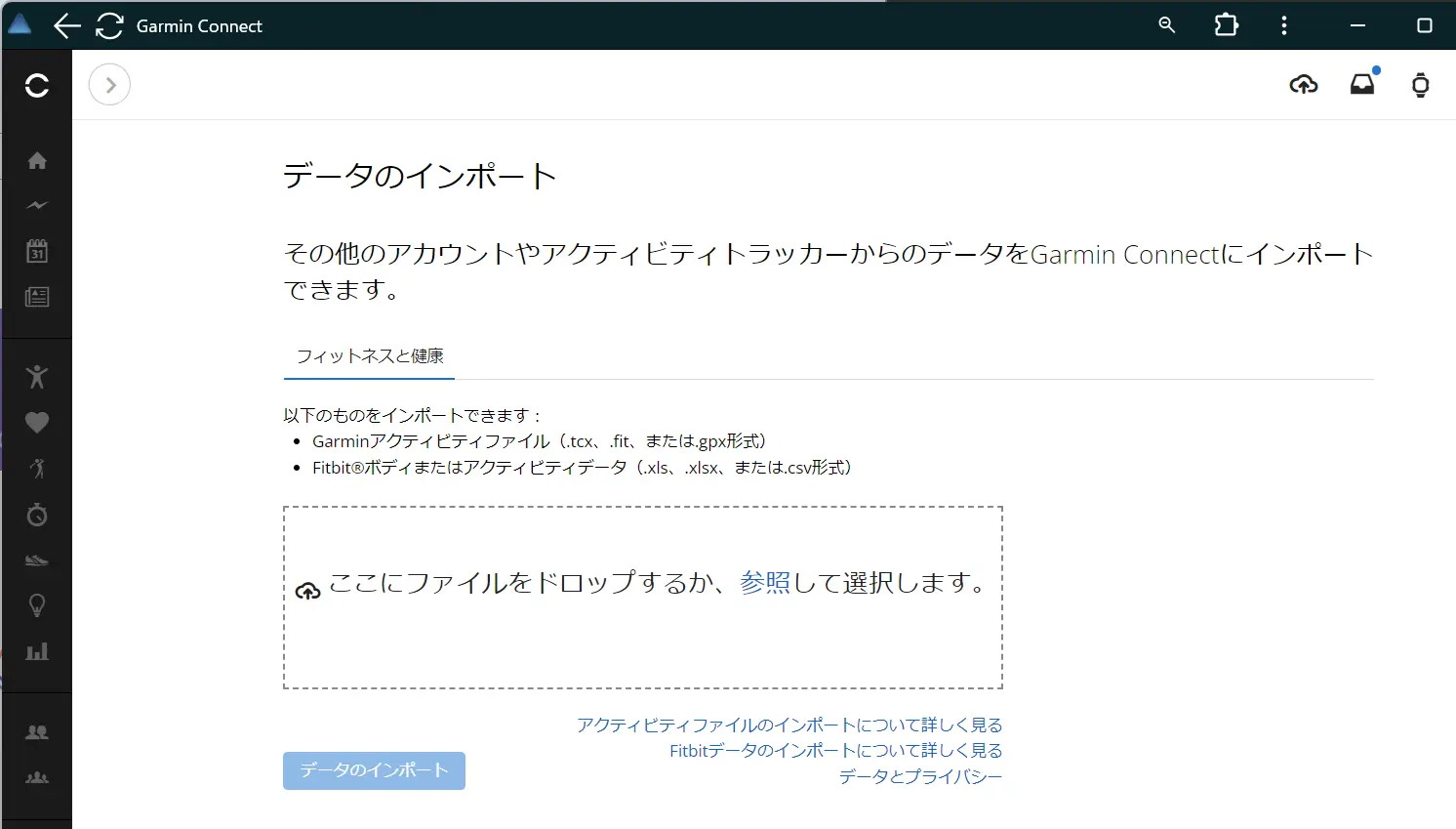Open Reports bar chart icon

point(37,651)
